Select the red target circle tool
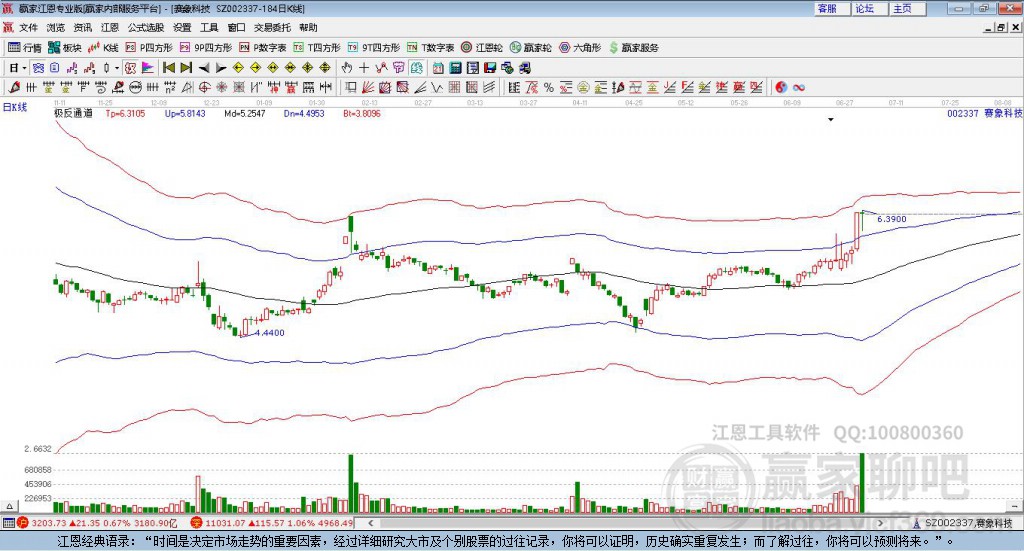1024x551 pixels. click(x=204, y=87)
